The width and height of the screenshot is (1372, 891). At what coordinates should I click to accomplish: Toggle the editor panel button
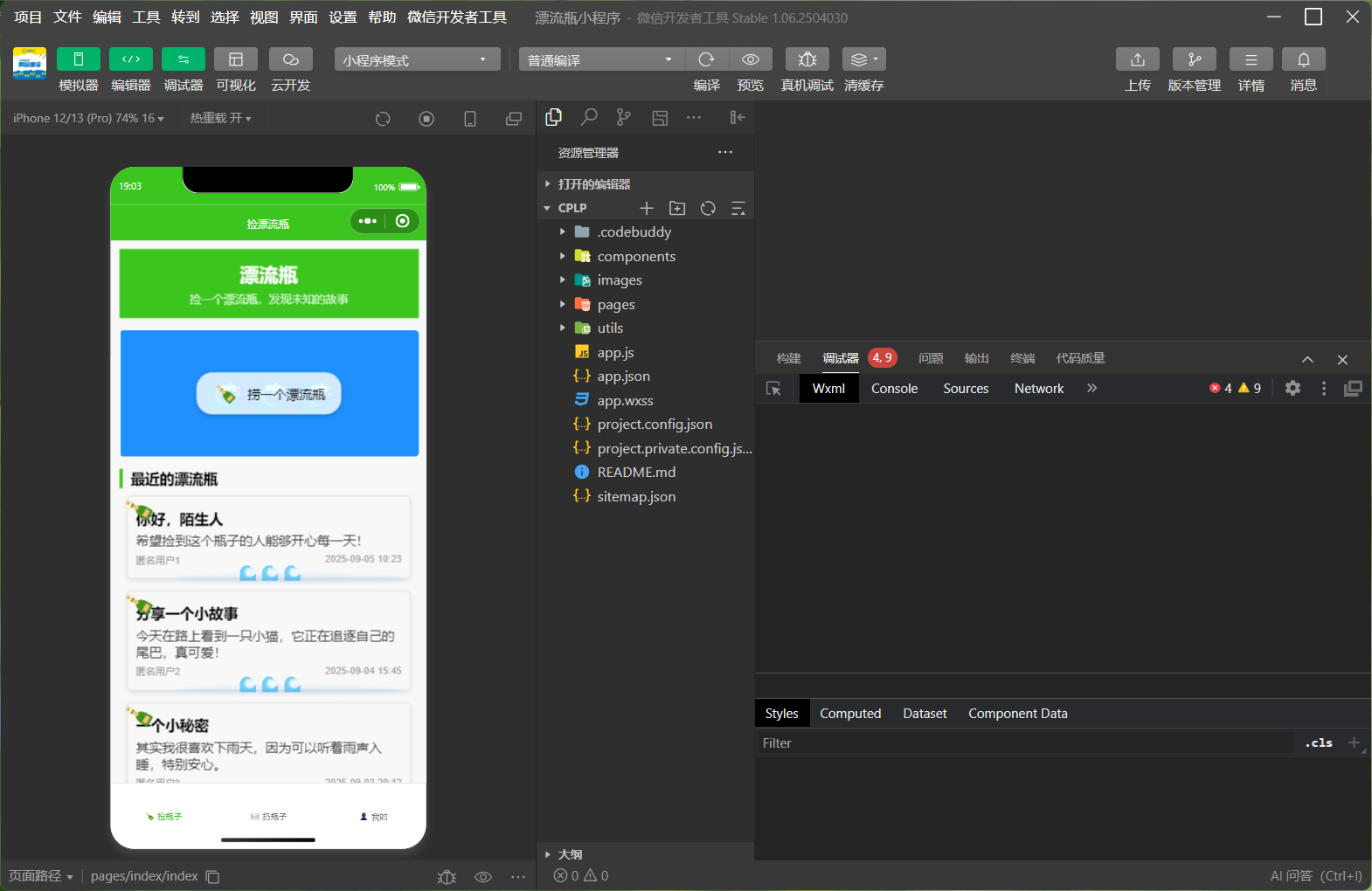(131, 59)
